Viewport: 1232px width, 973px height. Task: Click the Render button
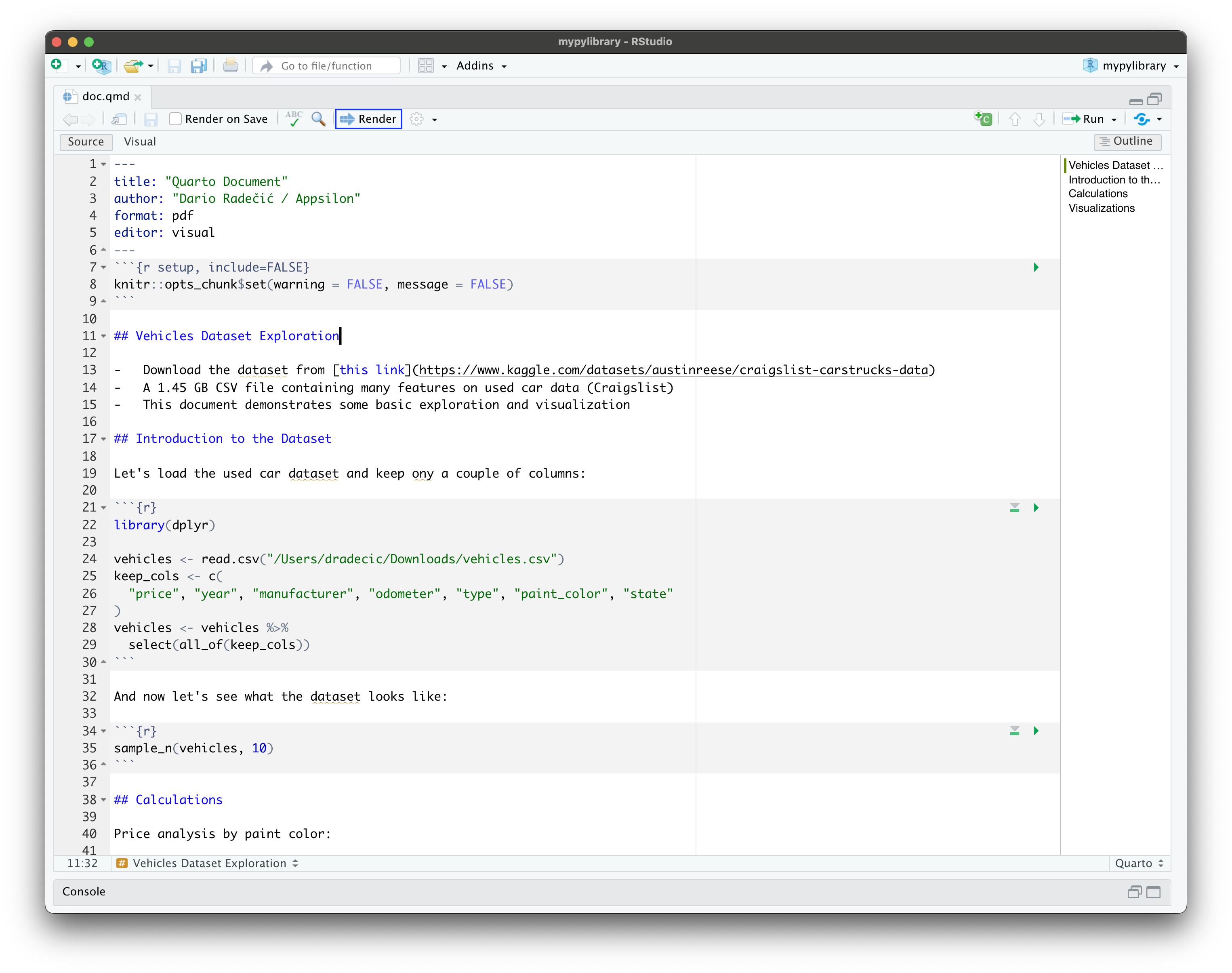(368, 119)
